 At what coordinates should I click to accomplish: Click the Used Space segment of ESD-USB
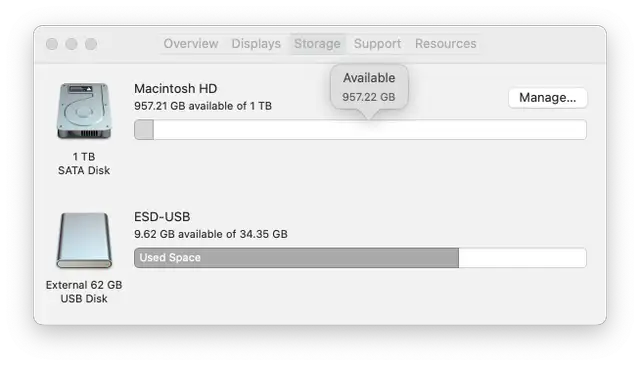[x=296, y=258]
